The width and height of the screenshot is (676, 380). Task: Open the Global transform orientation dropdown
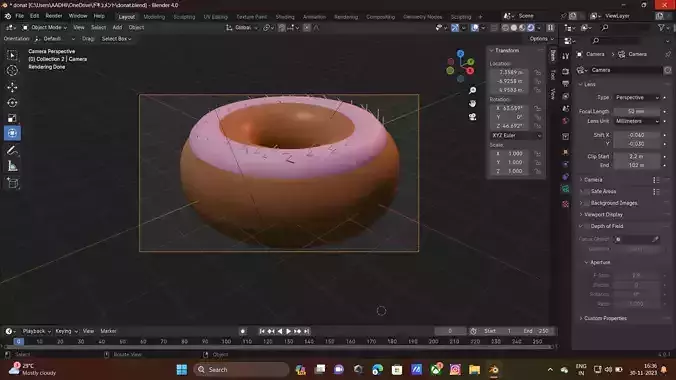point(242,28)
